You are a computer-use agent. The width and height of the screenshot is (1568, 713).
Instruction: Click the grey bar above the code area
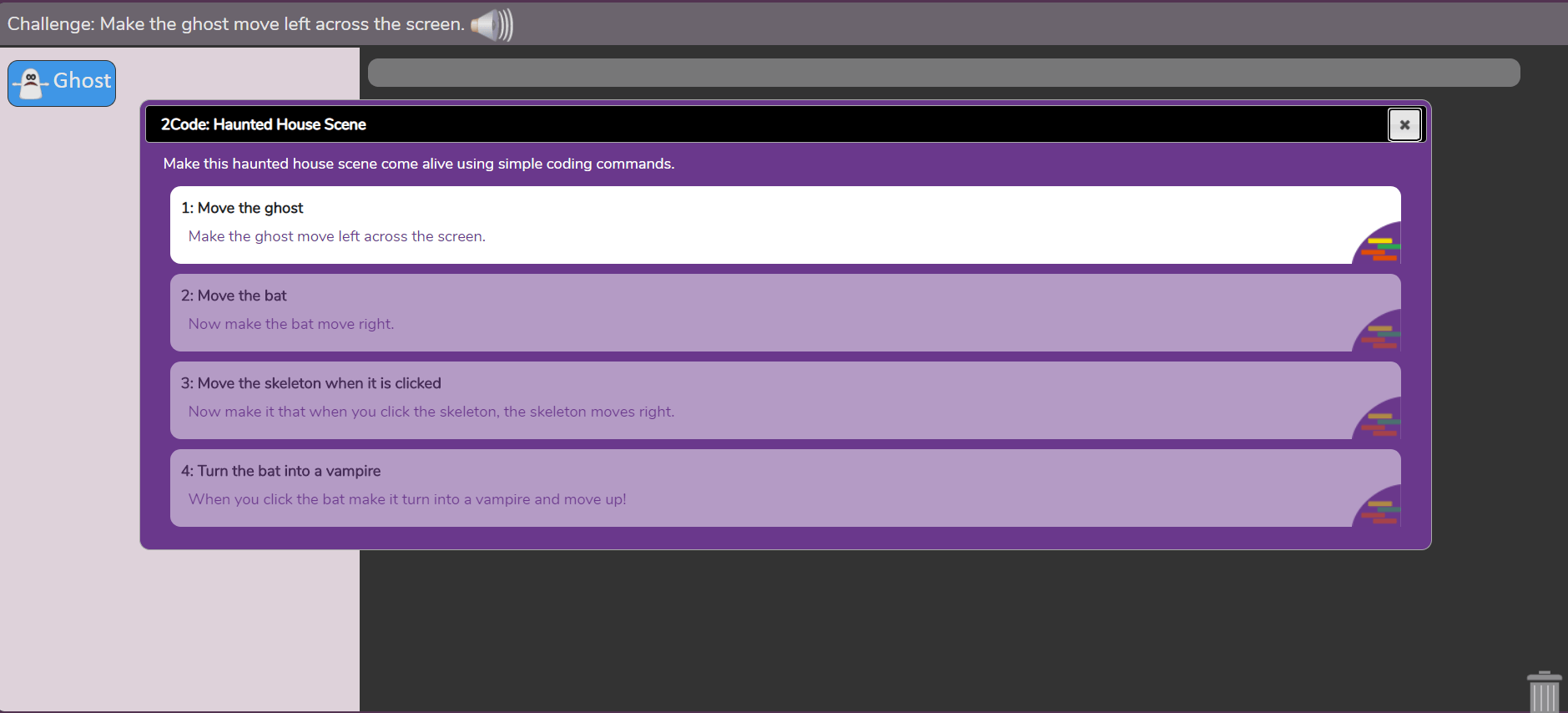click(x=944, y=73)
